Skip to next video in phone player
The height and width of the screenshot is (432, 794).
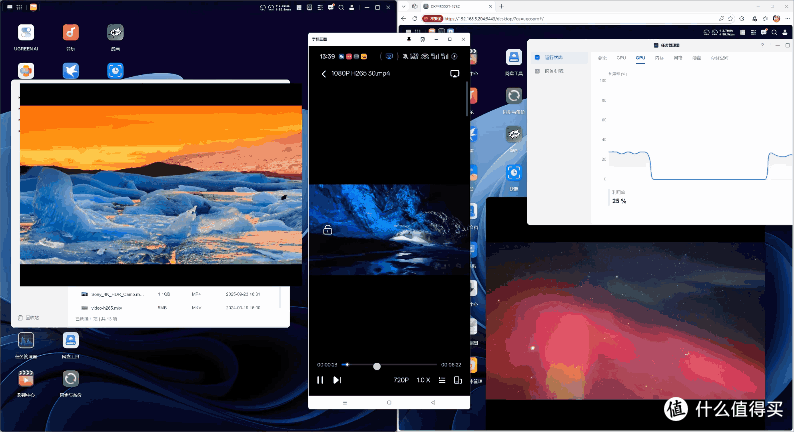click(x=337, y=380)
